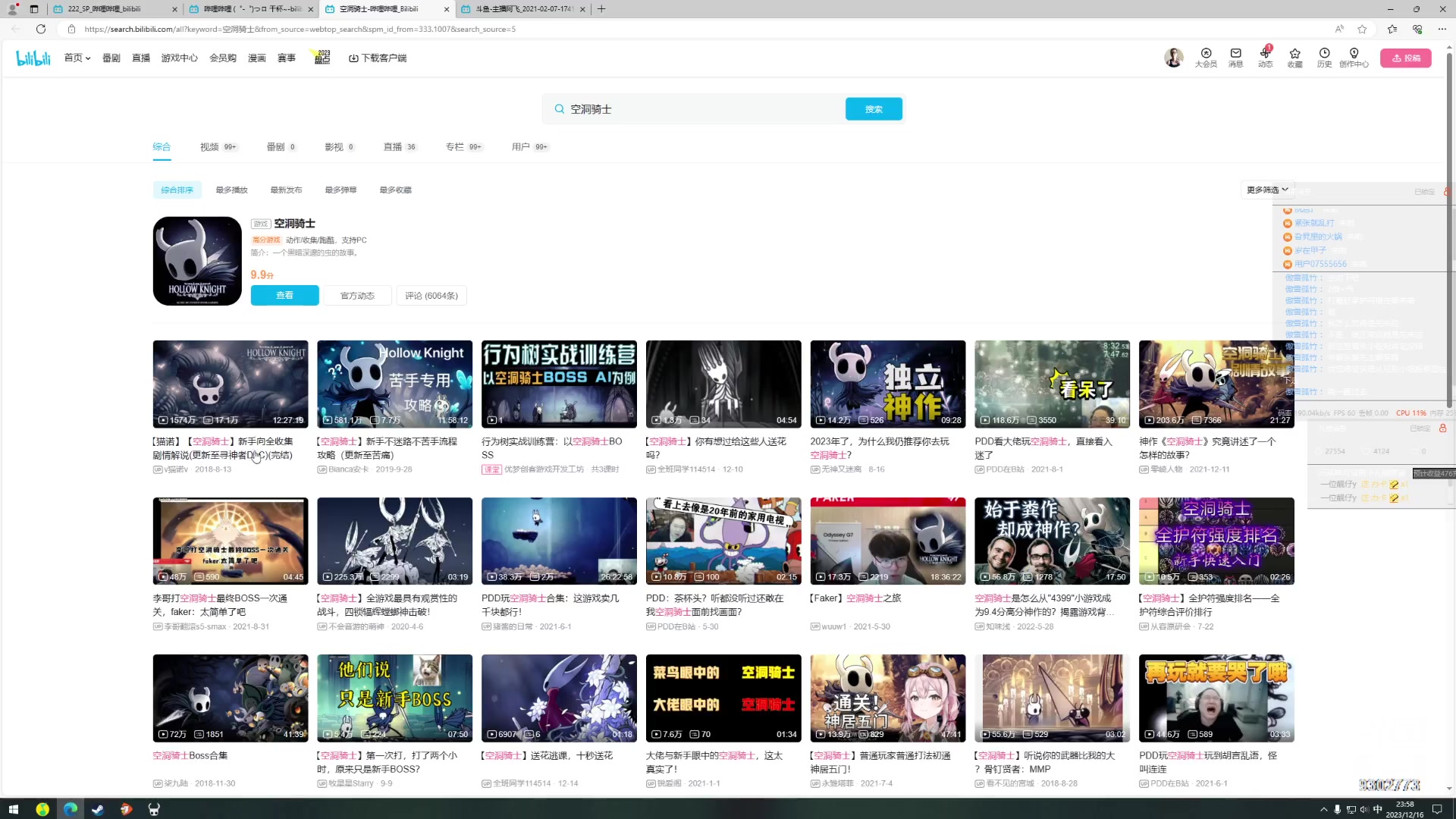Image resolution: width=1456 pixels, height=819 pixels.
Task: Click the browser address bar
Action: 698,29
